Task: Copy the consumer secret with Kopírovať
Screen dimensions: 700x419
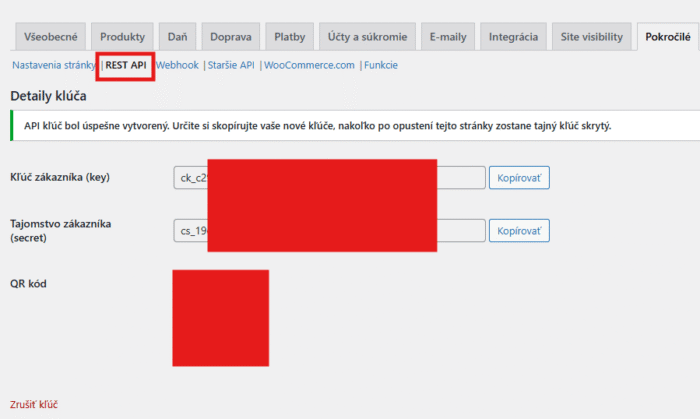Action: 519,231
